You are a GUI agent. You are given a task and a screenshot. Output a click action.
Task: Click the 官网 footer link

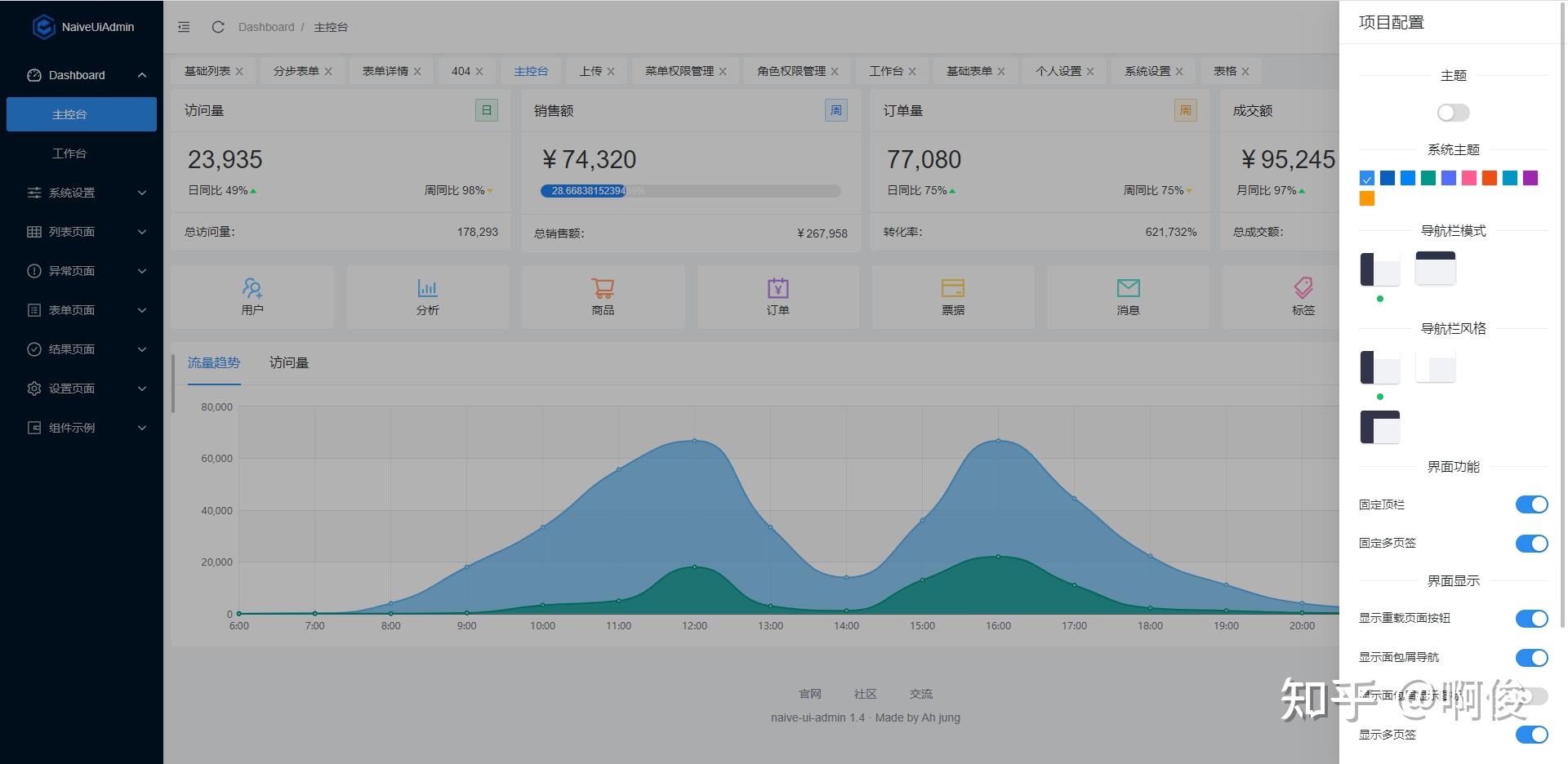[x=810, y=694]
